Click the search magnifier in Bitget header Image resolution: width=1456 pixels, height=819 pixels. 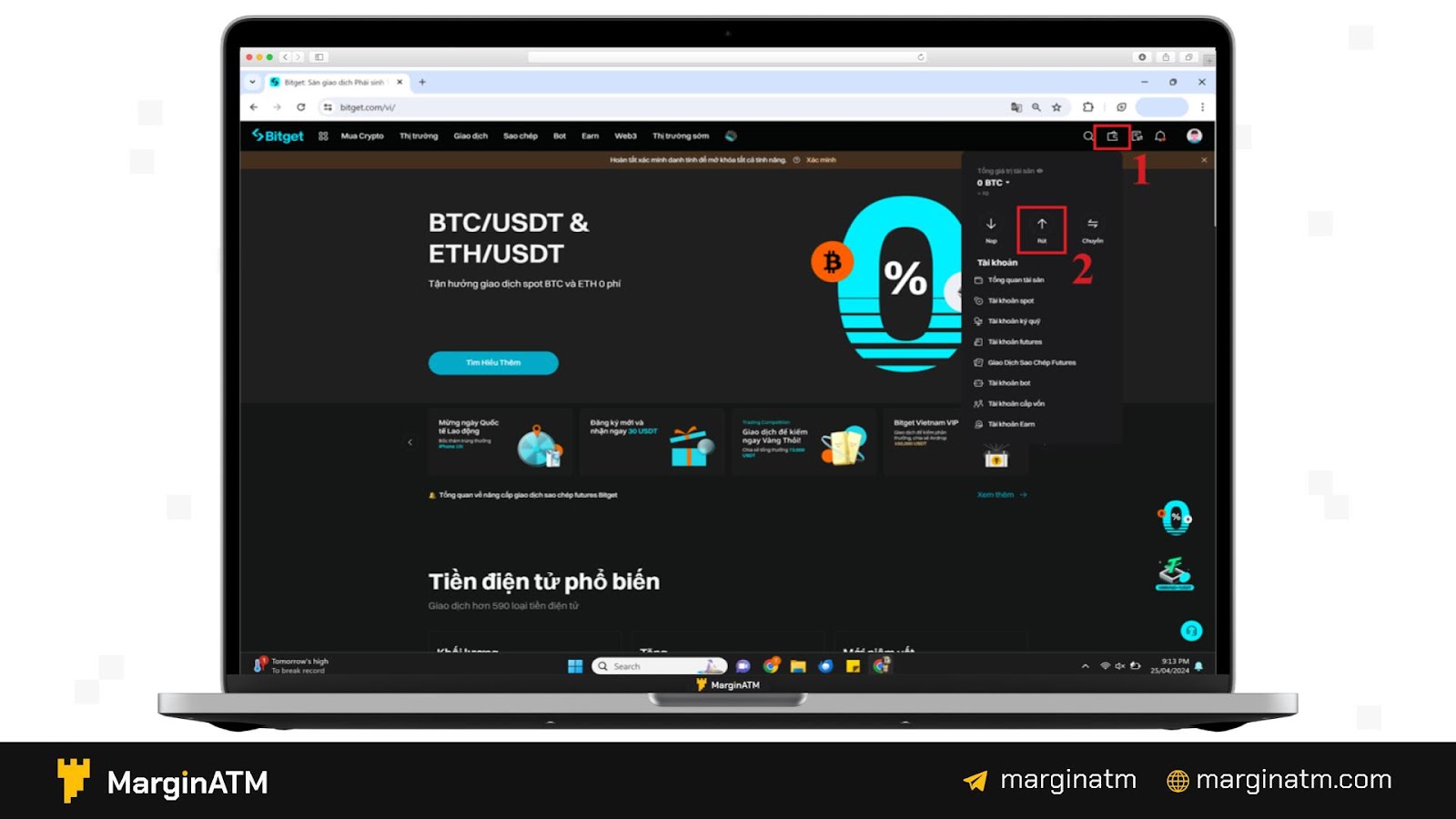point(1087,136)
